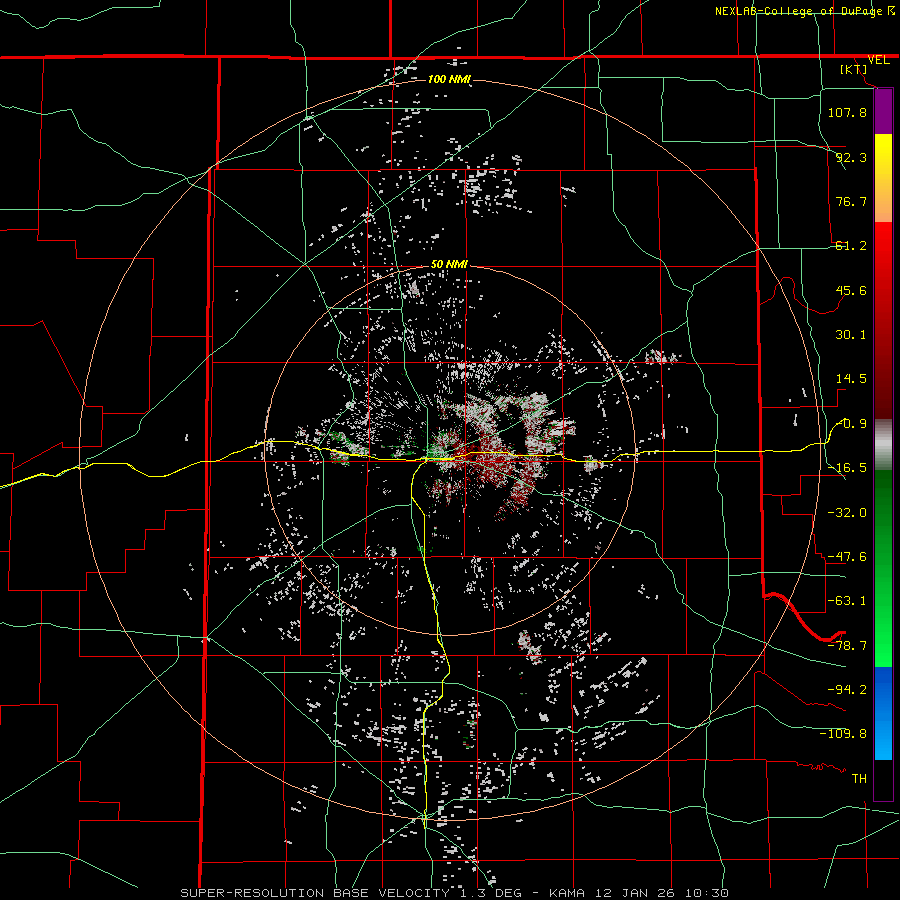The width and height of the screenshot is (900, 900).
Task: Click the -78.7 legend value
Action: coord(847,646)
